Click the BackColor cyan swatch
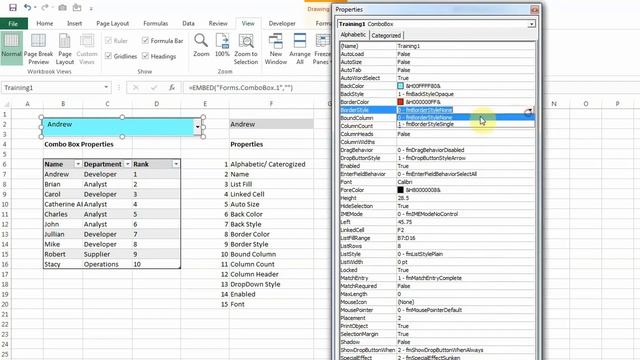640x360 pixels. click(x=400, y=86)
